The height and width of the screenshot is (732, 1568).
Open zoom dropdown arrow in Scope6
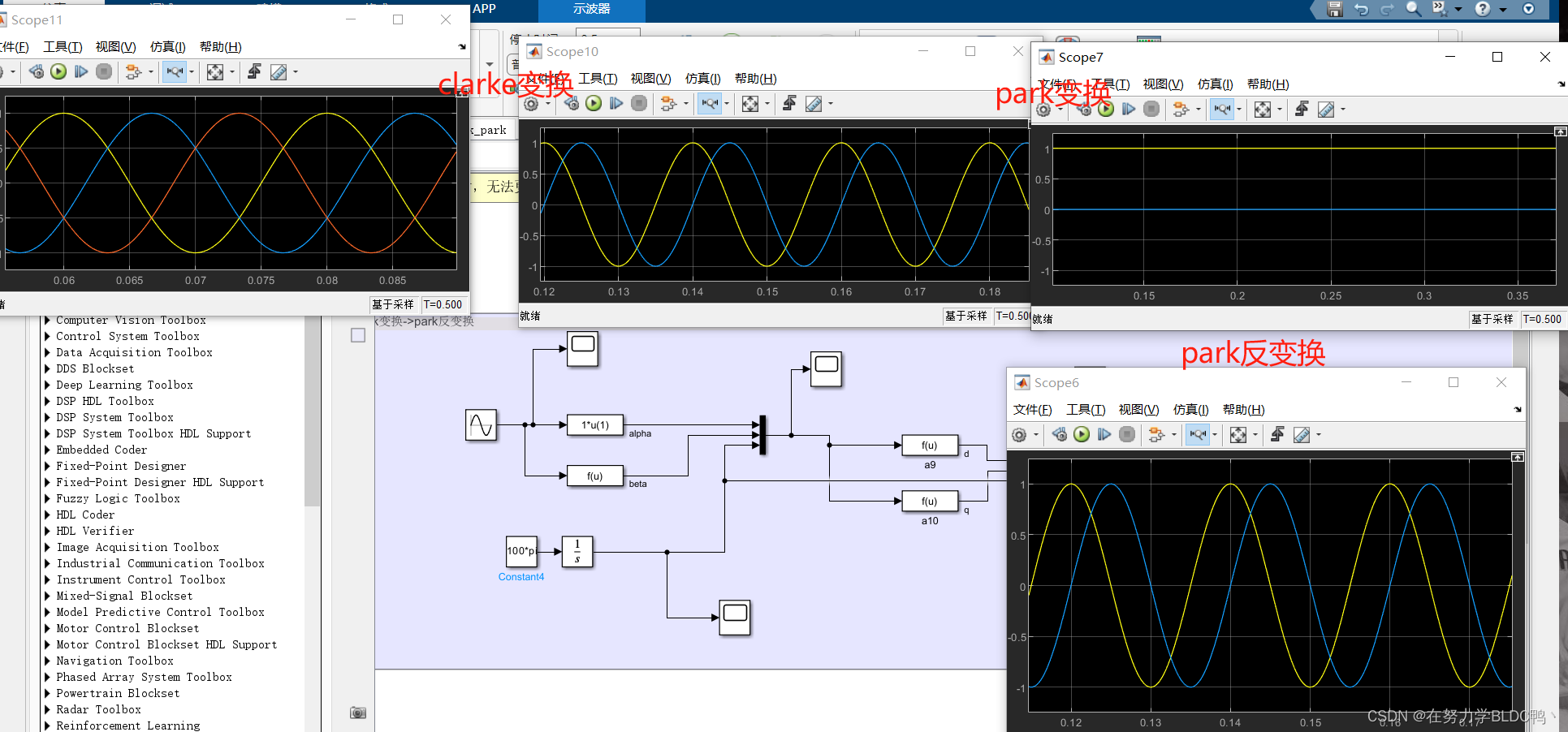click(x=1215, y=435)
